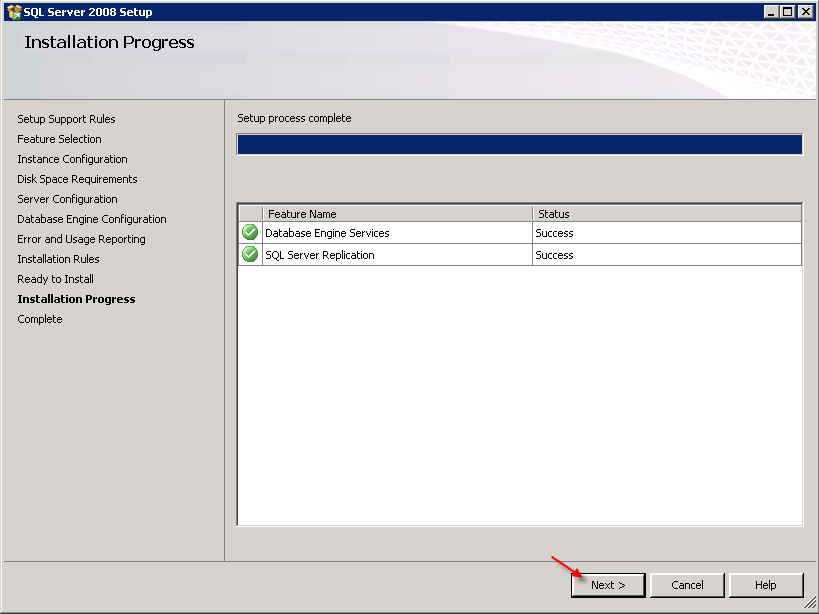This screenshot has width=819, height=614.
Task: Open Help for this setup page
Action: [766, 585]
